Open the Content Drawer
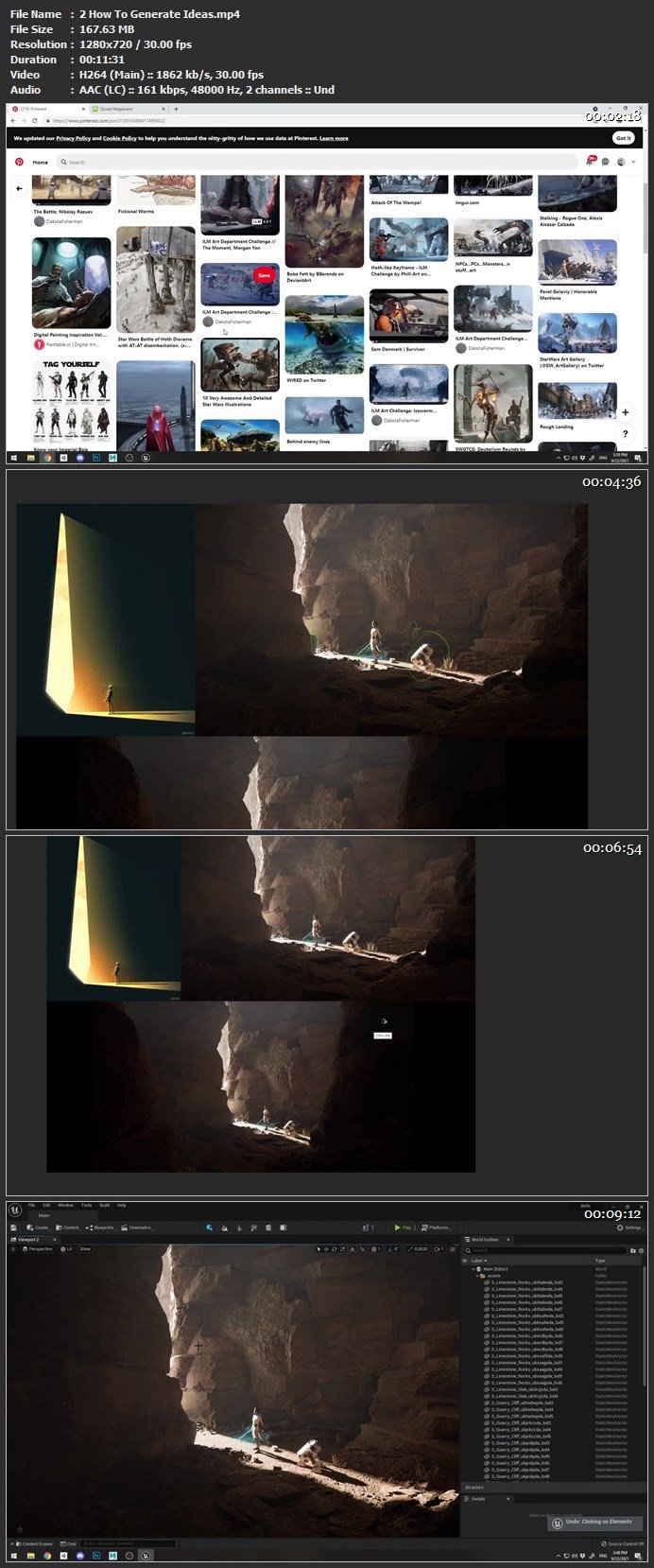The height and width of the screenshot is (1568, 654). click(34, 1543)
